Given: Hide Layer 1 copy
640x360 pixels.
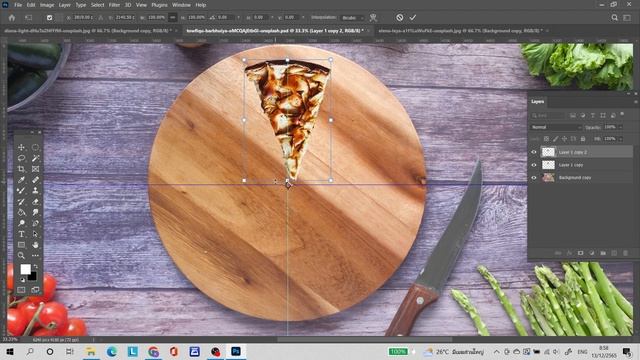Looking at the screenshot, I should [534, 165].
